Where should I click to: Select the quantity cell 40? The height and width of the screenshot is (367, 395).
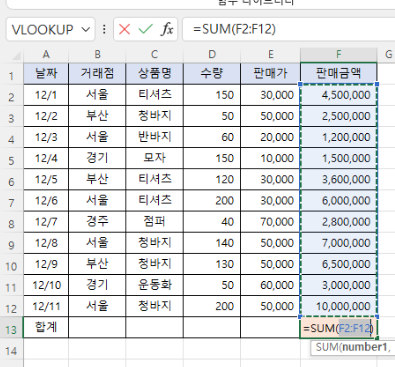coord(212,222)
